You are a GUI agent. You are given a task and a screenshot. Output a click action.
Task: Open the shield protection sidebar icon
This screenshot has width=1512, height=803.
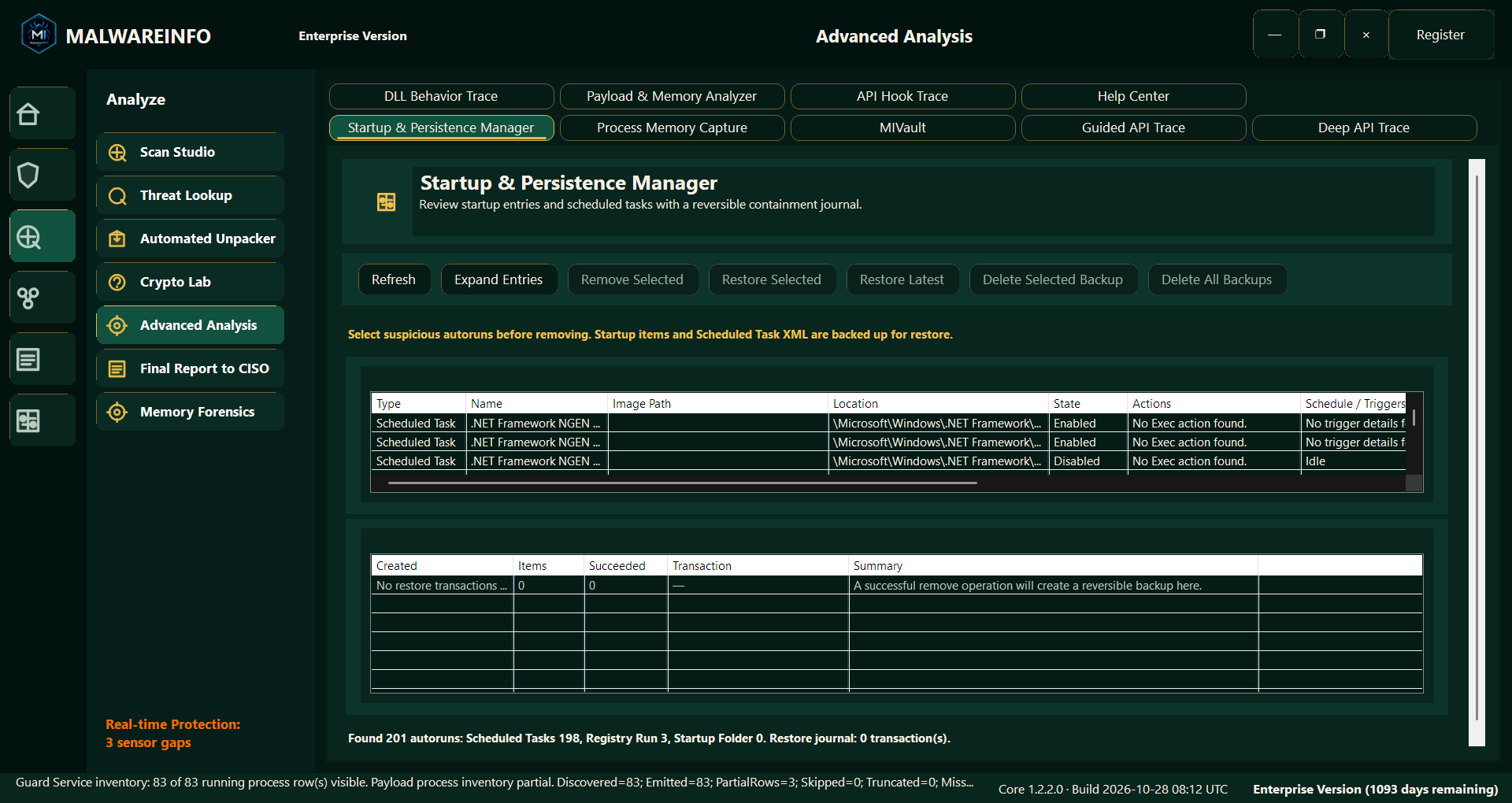43,176
